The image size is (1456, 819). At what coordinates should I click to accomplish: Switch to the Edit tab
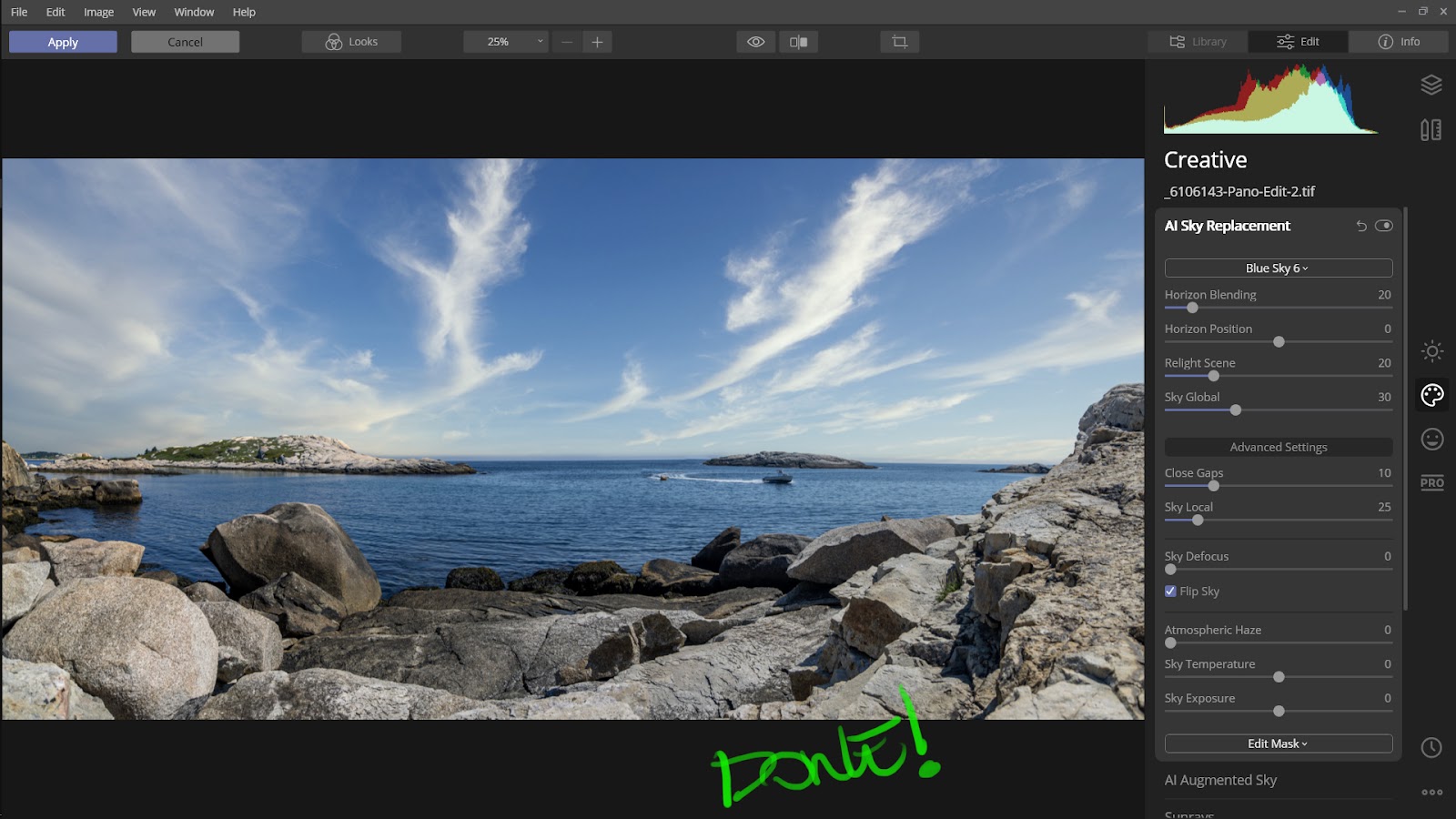click(1299, 42)
